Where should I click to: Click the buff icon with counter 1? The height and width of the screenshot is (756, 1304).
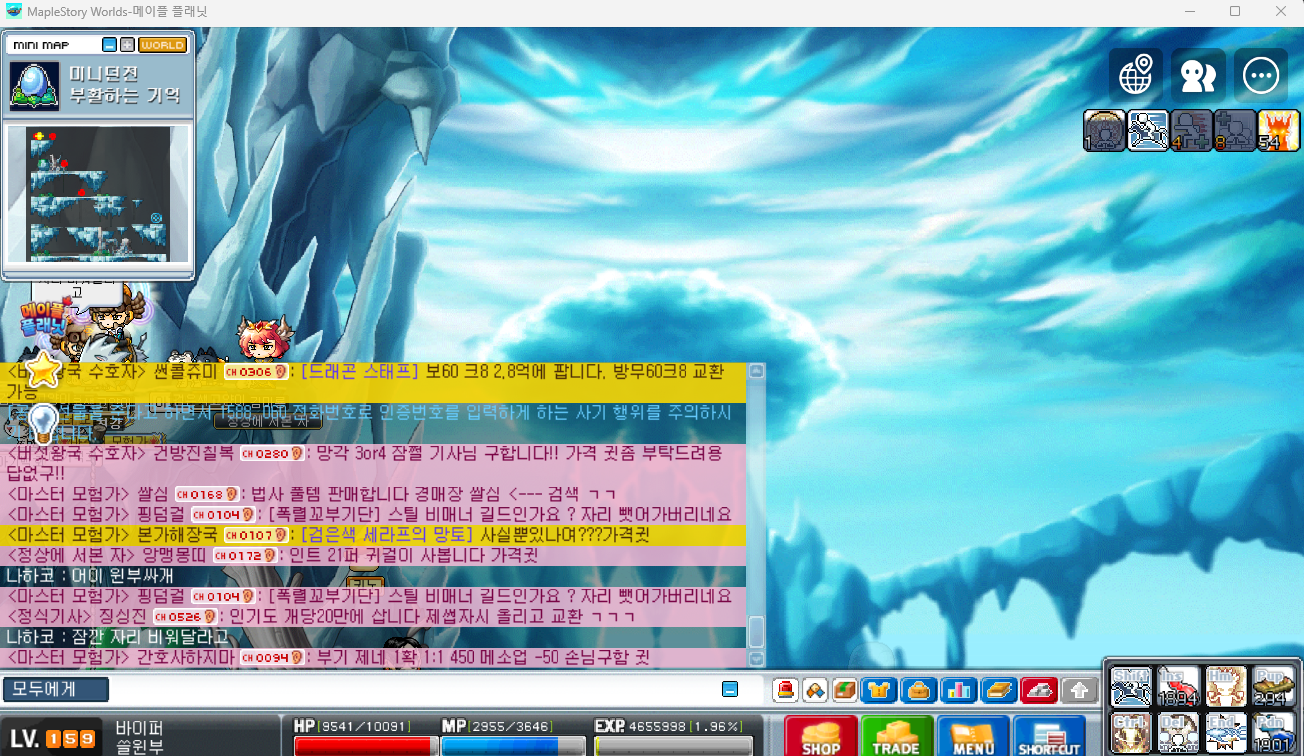coord(1105,130)
